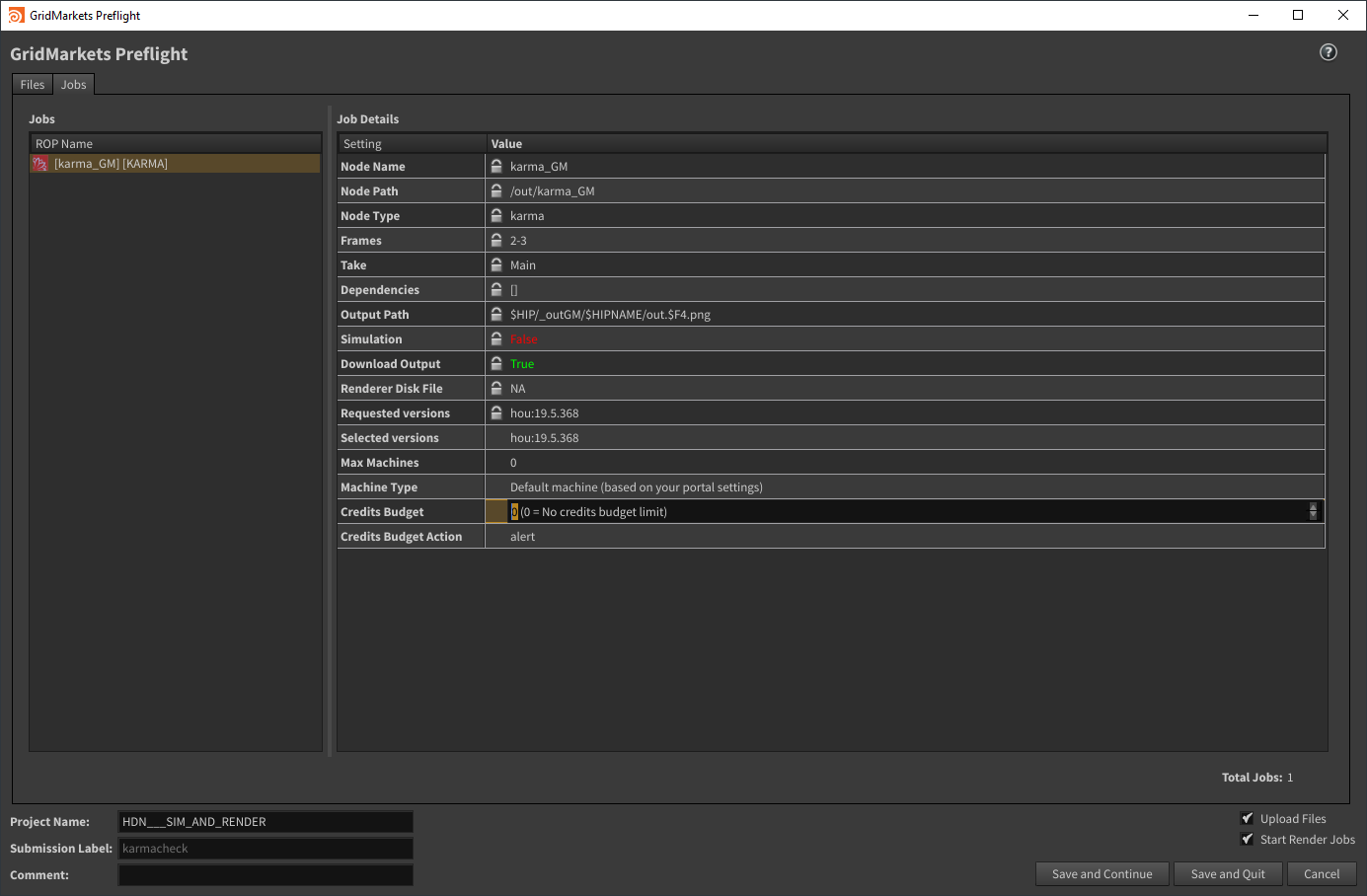This screenshot has height=896, width=1367.
Task: Maximize the GridMarkets Preflight window
Action: [1298, 15]
